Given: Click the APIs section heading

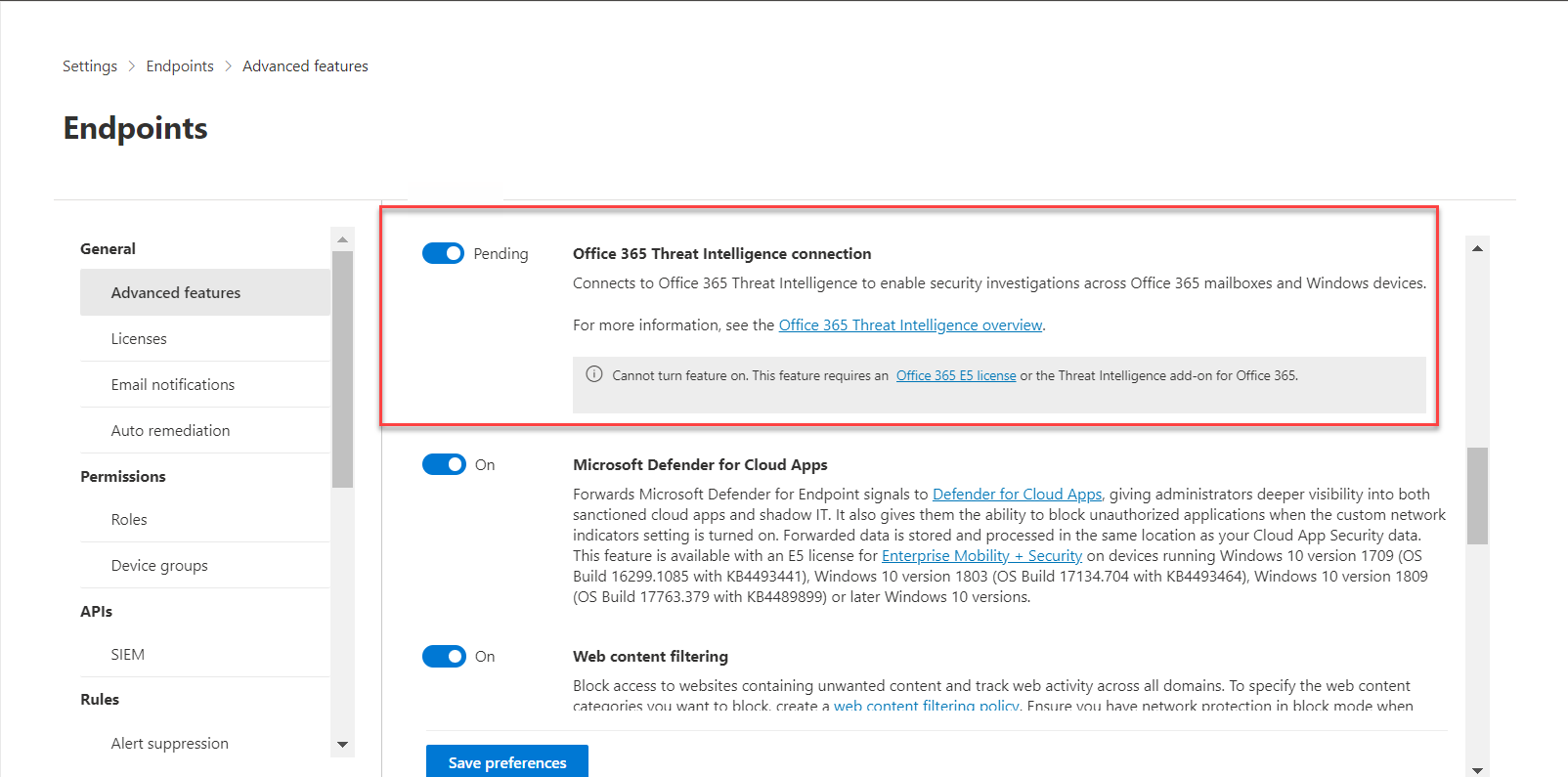Looking at the screenshot, I should pyautogui.click(x=96, y=611).
